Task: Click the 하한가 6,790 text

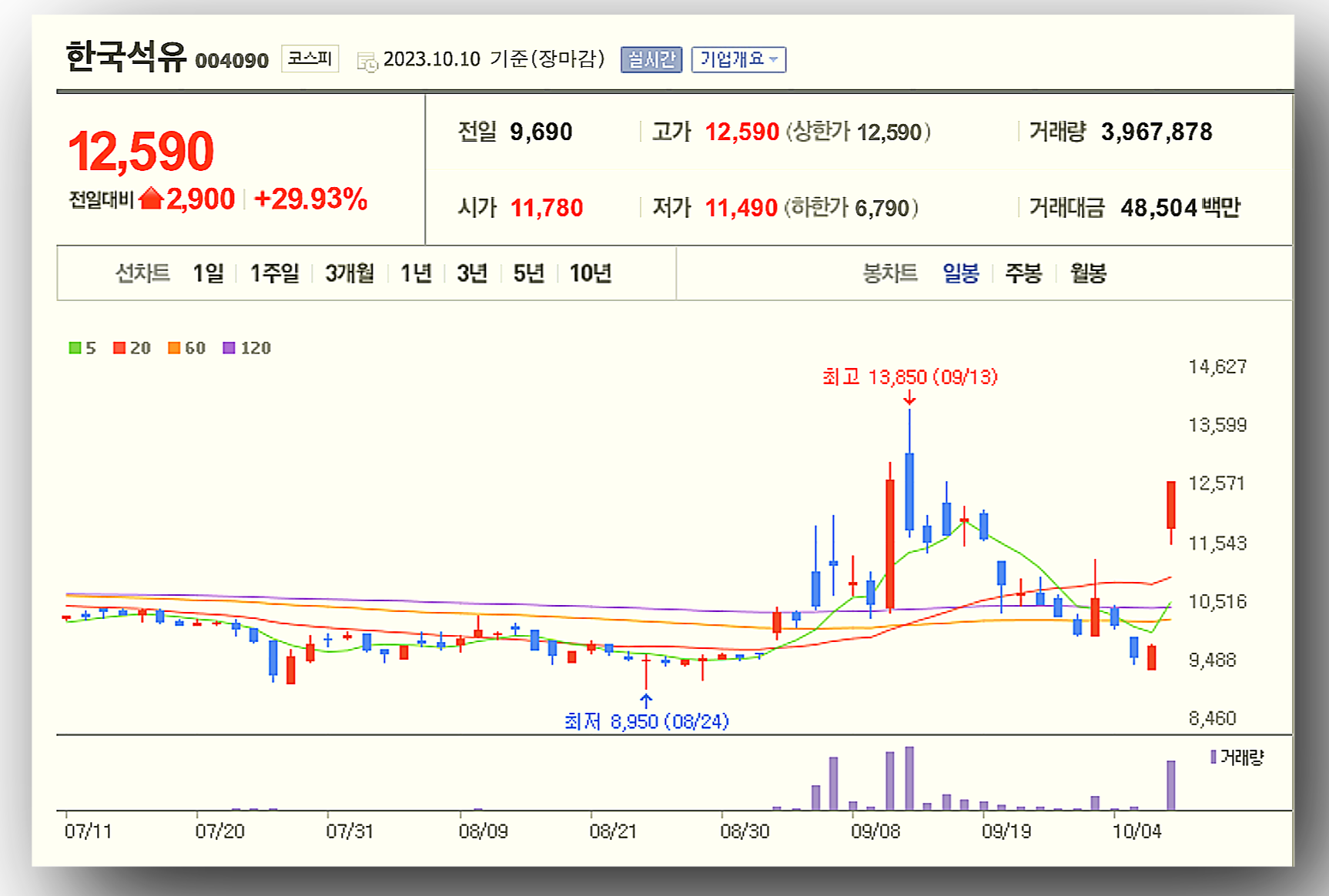Action: pos(851,208)
